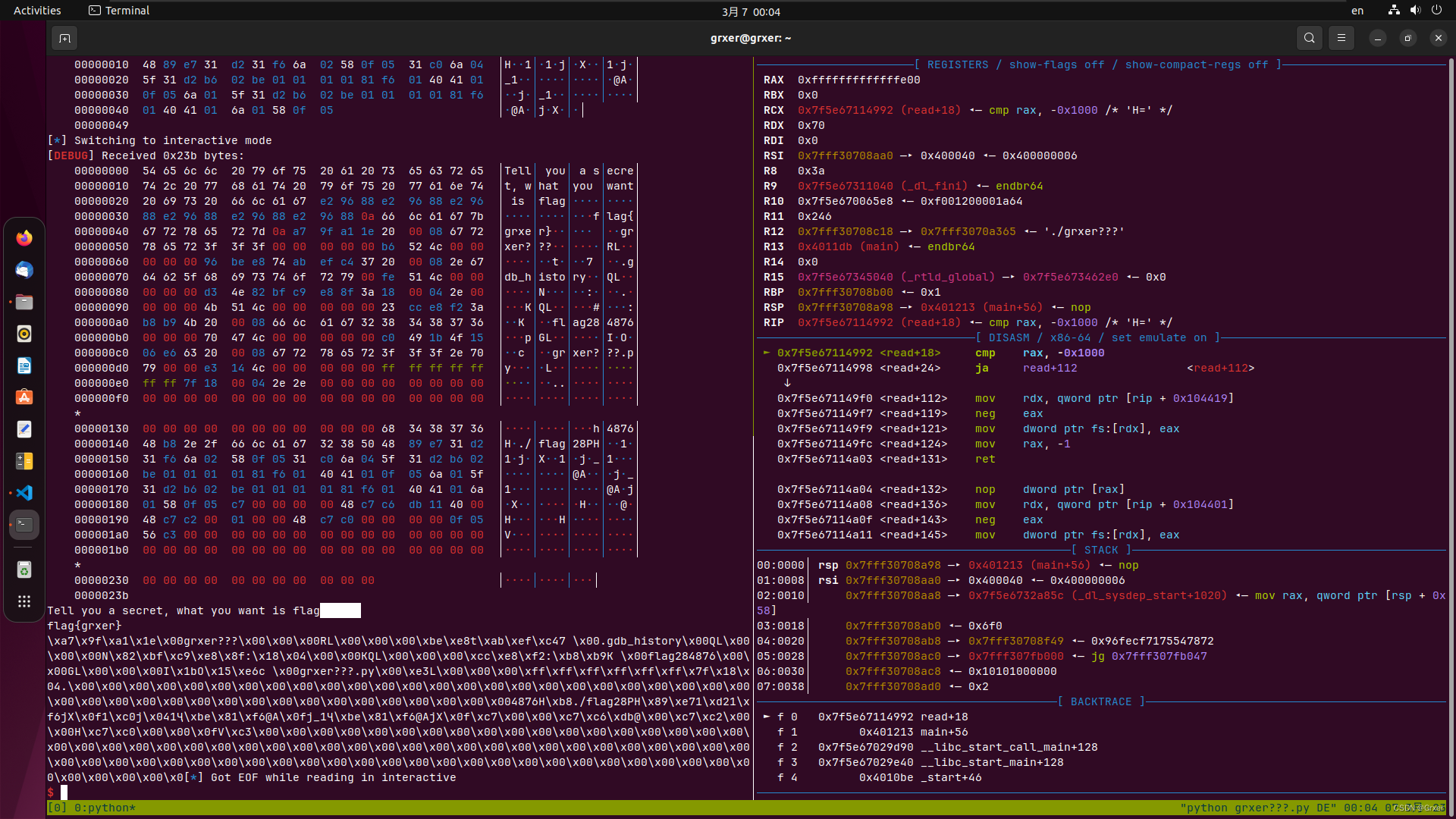Open Firefox from the dock
Viewport: 1456px width, 819px height.
(x=24, y=238)
